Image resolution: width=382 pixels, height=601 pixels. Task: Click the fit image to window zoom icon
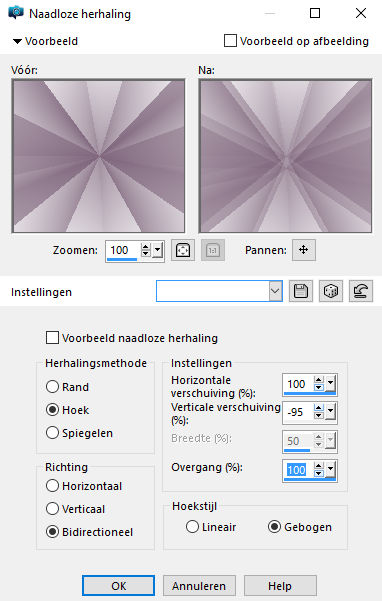tap(183, 250)
